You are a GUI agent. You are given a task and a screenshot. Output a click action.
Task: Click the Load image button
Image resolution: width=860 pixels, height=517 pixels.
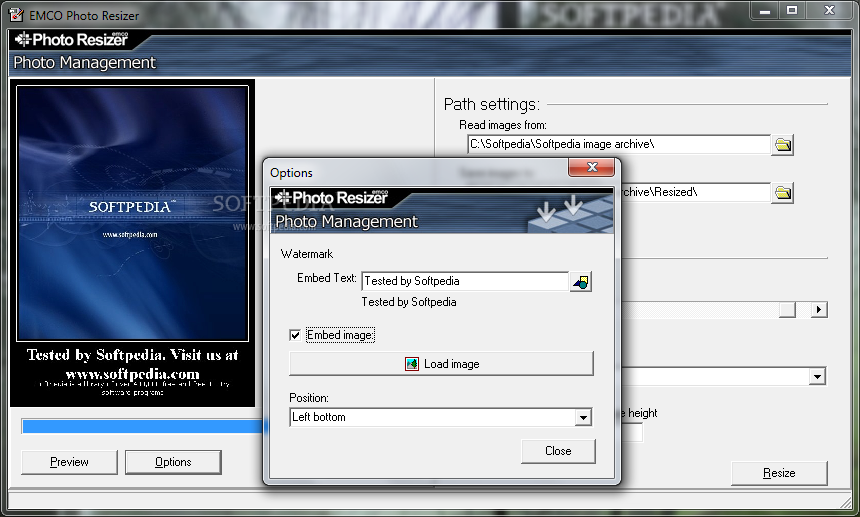pos(441,363)
